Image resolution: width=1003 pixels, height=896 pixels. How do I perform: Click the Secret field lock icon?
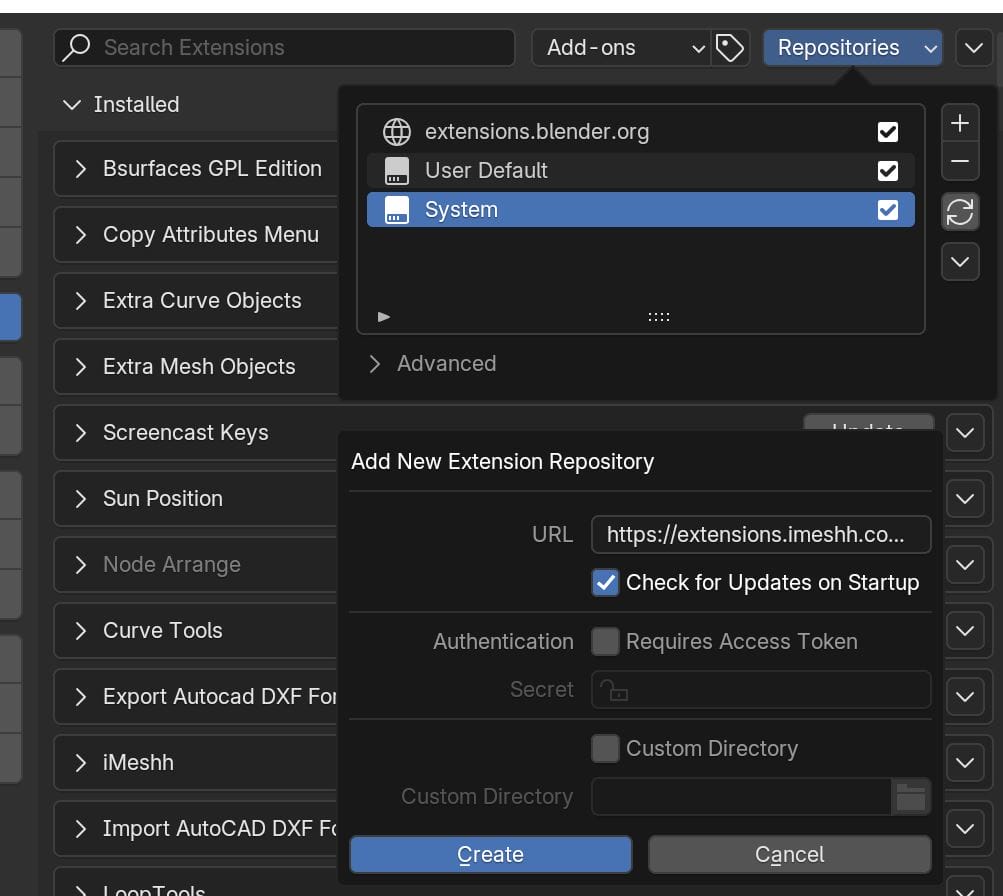pos(614,690)
